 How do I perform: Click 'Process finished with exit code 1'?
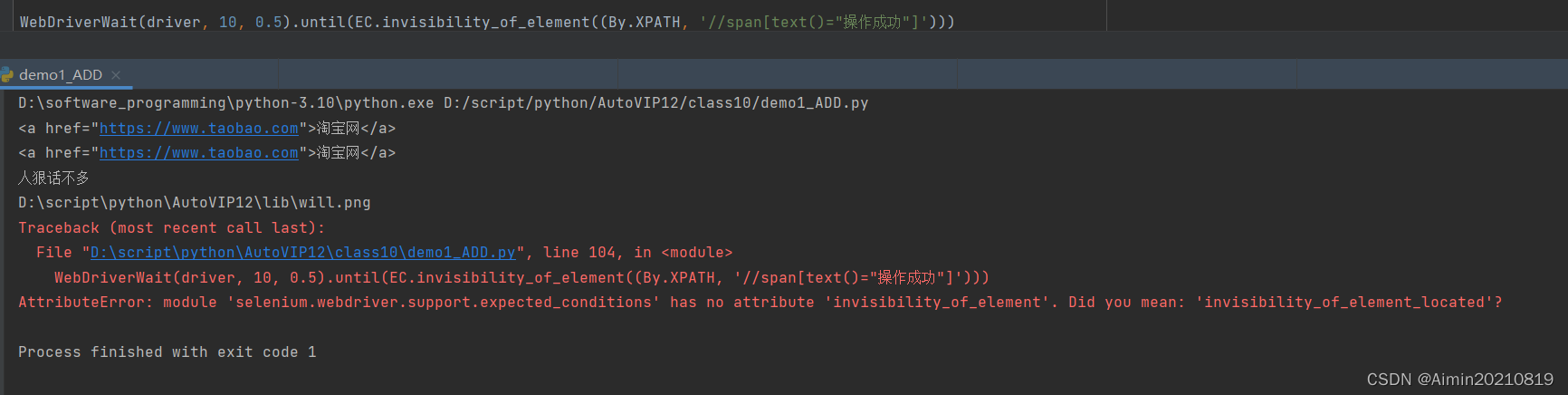(x=167, y=352)
